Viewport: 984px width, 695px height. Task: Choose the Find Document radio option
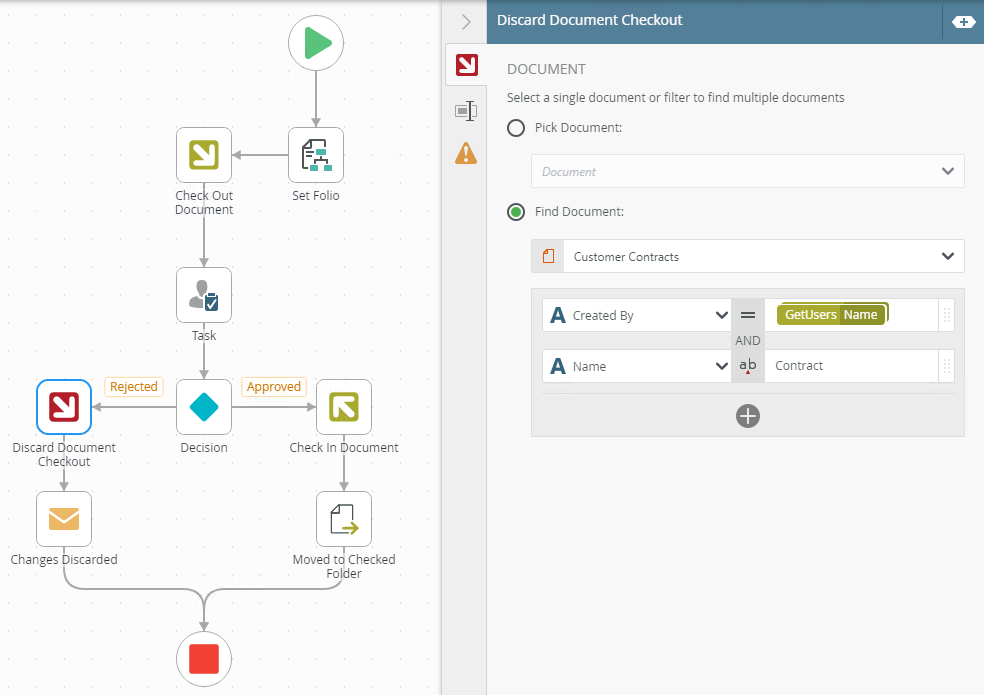point(516,212)
